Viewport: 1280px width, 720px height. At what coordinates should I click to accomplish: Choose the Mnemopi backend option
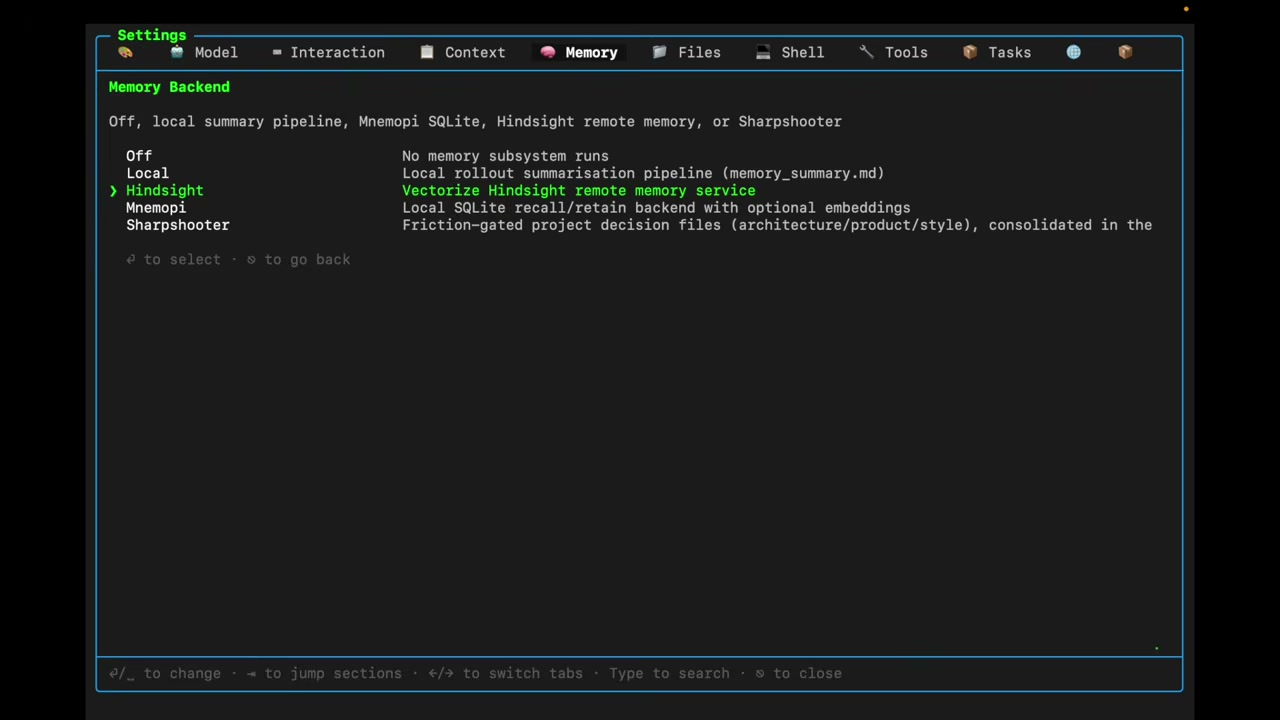[x=156, y=208]
